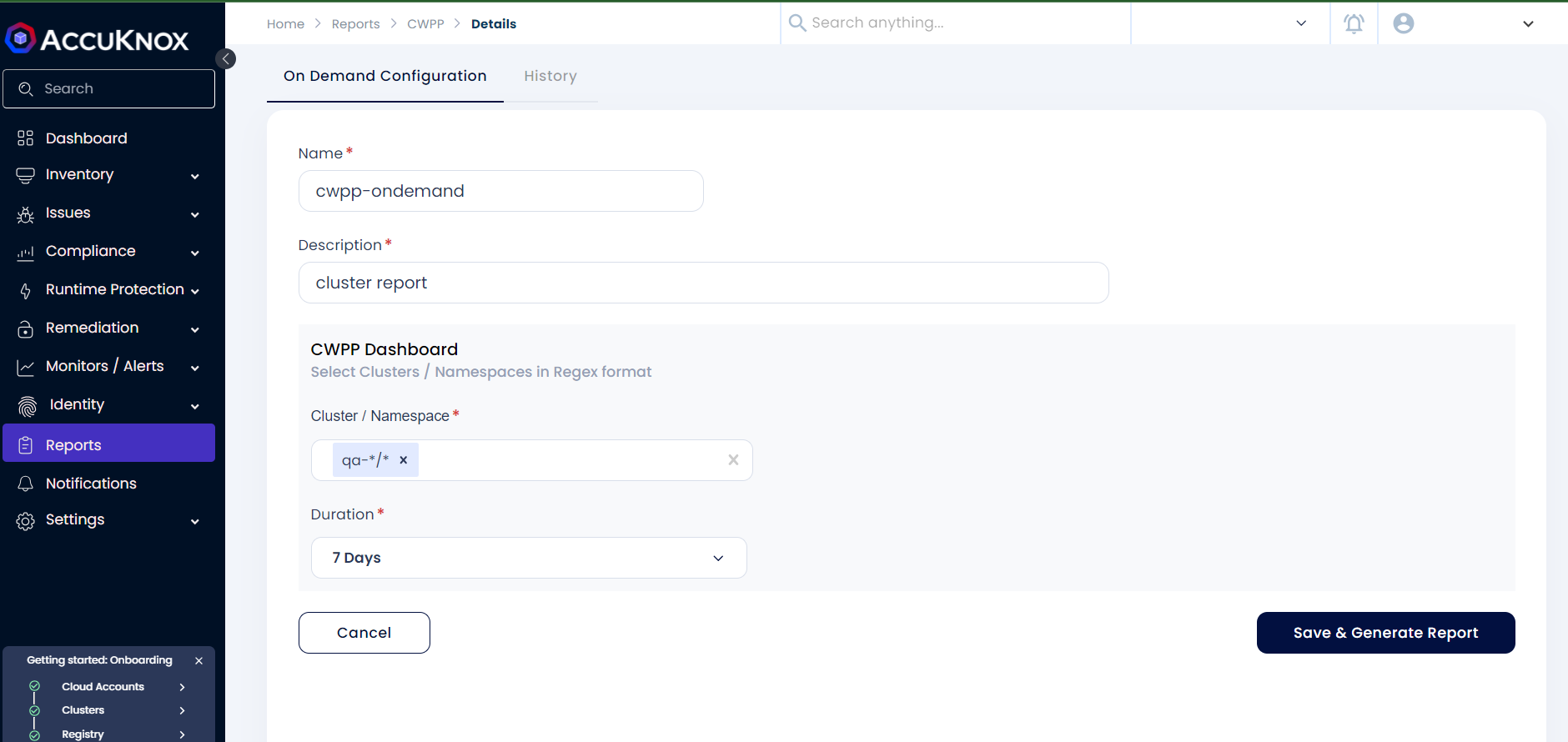Click the Notifications bell in sidebar
The height and width of the screenshot is (742, 1568).
pyautogui.click(x=26, y=484)
